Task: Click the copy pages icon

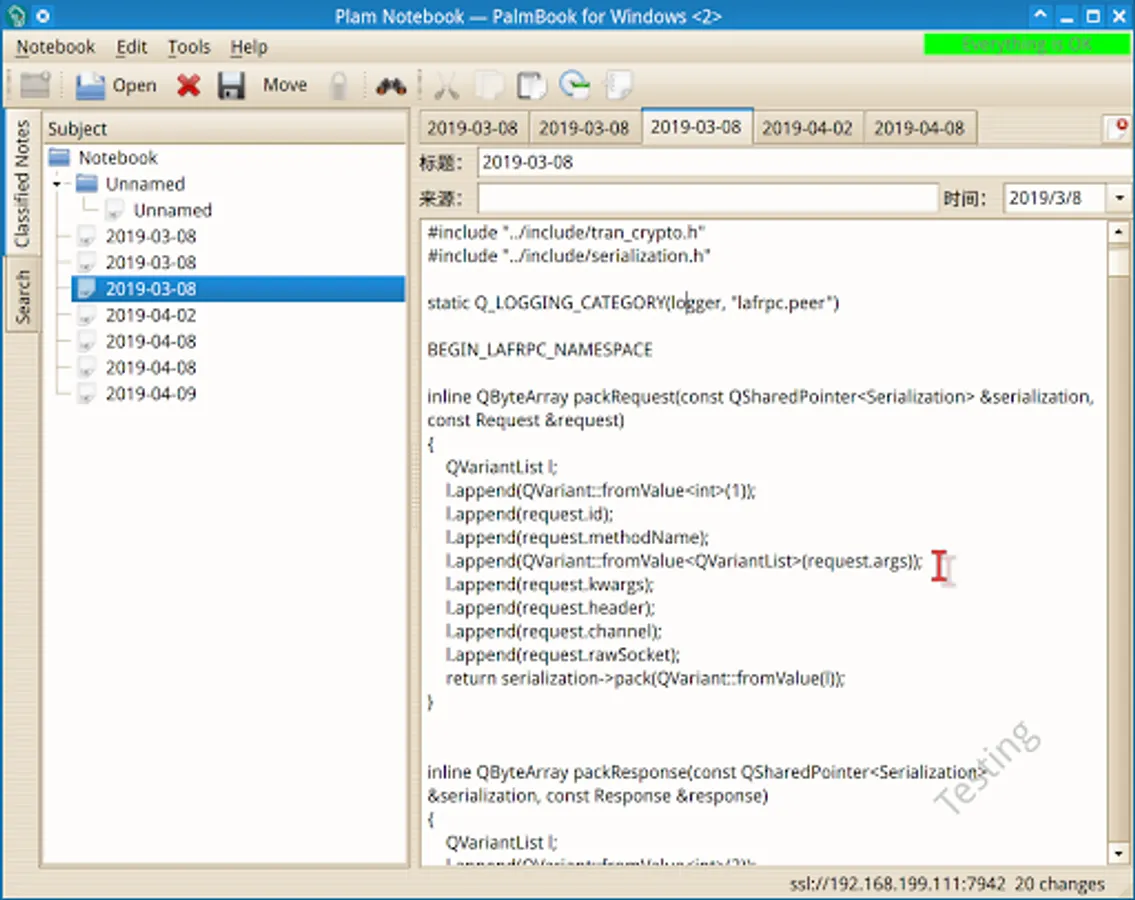Action: pyautogui.click(x=489, y=85)
